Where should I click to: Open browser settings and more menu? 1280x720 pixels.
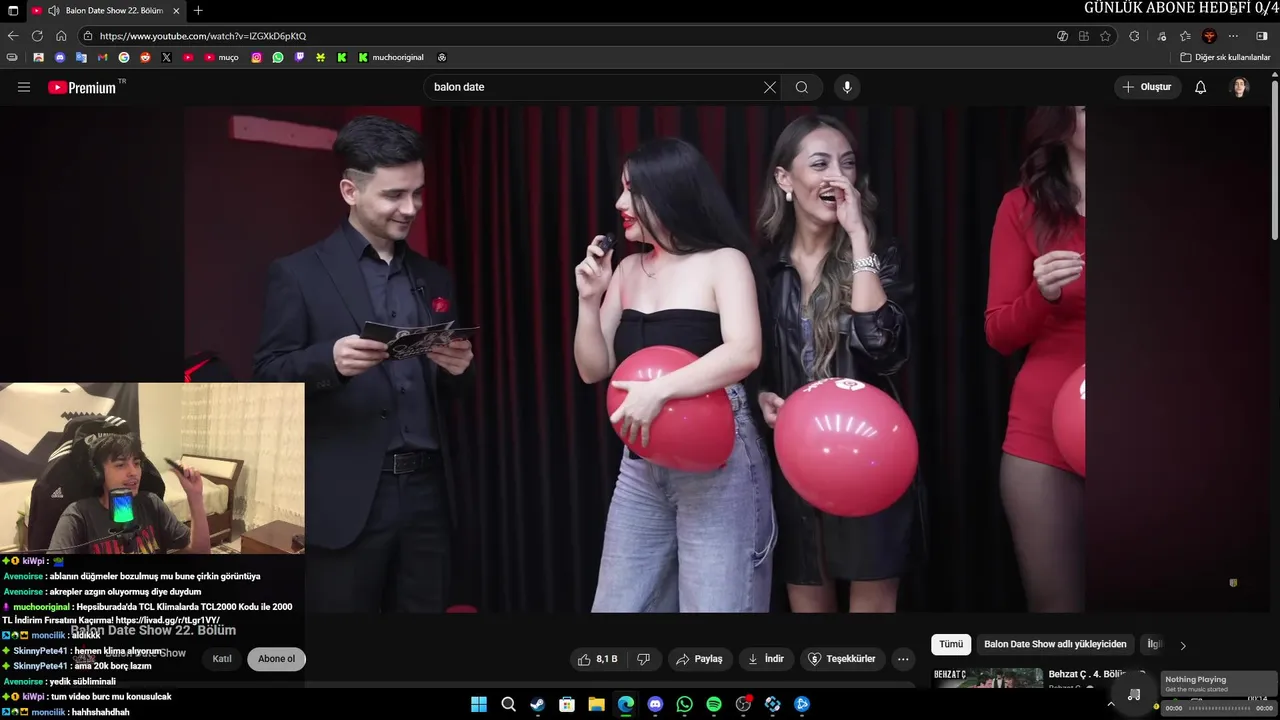point(1233,36)
